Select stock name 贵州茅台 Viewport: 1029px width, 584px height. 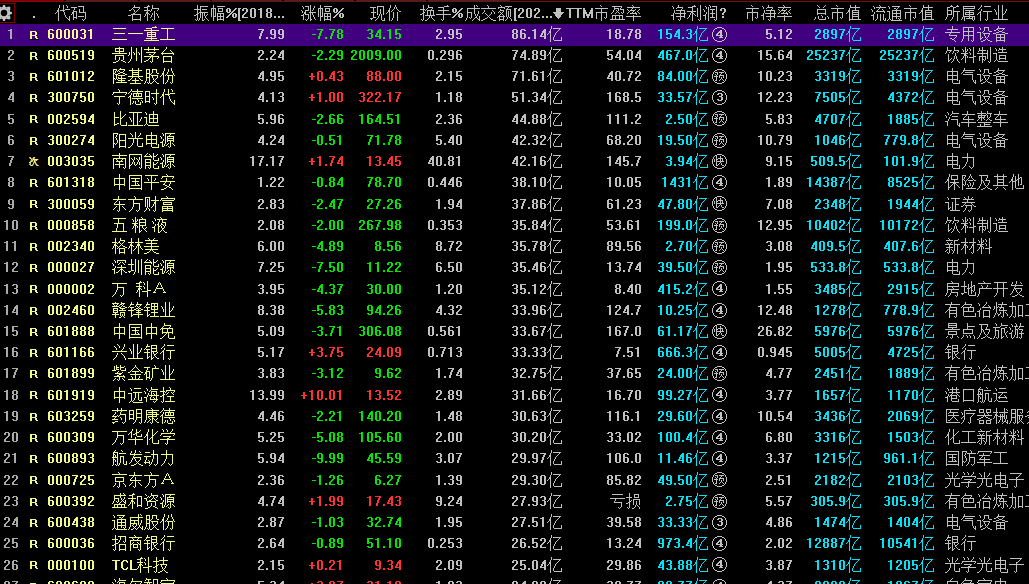pos(144,55)
